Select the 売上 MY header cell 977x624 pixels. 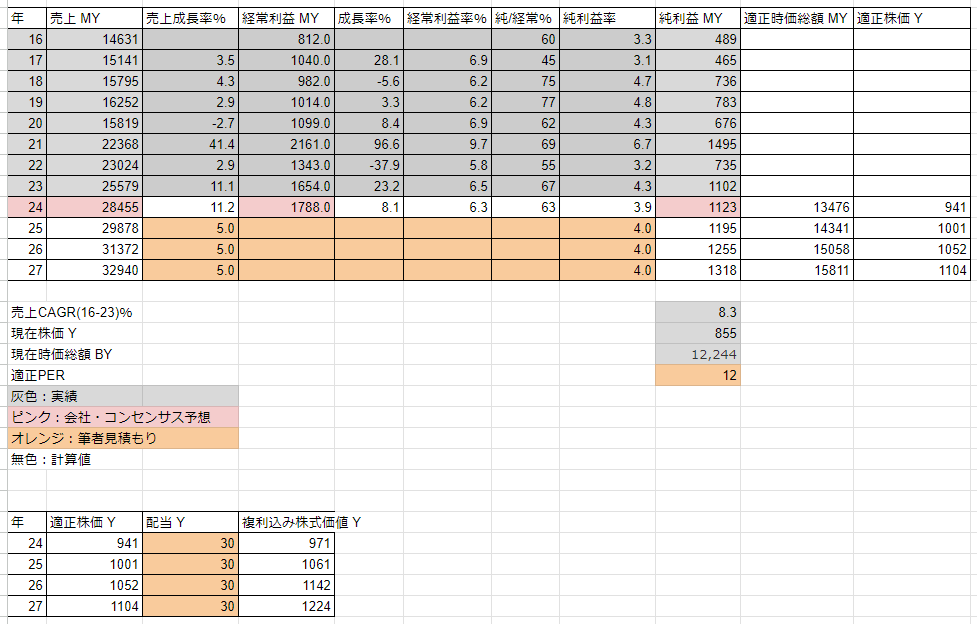95,19
